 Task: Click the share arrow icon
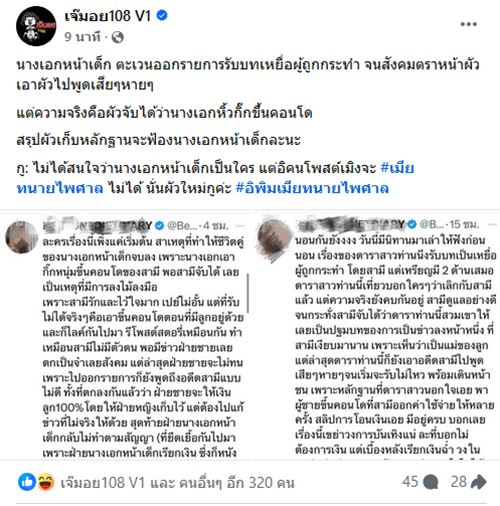pos(478,482)
